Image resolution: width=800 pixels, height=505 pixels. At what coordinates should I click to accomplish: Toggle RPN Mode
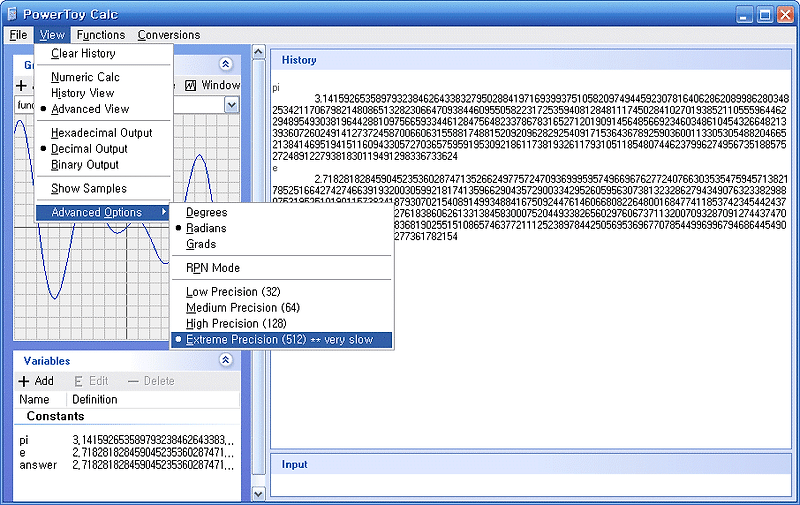tap(282, 268)
